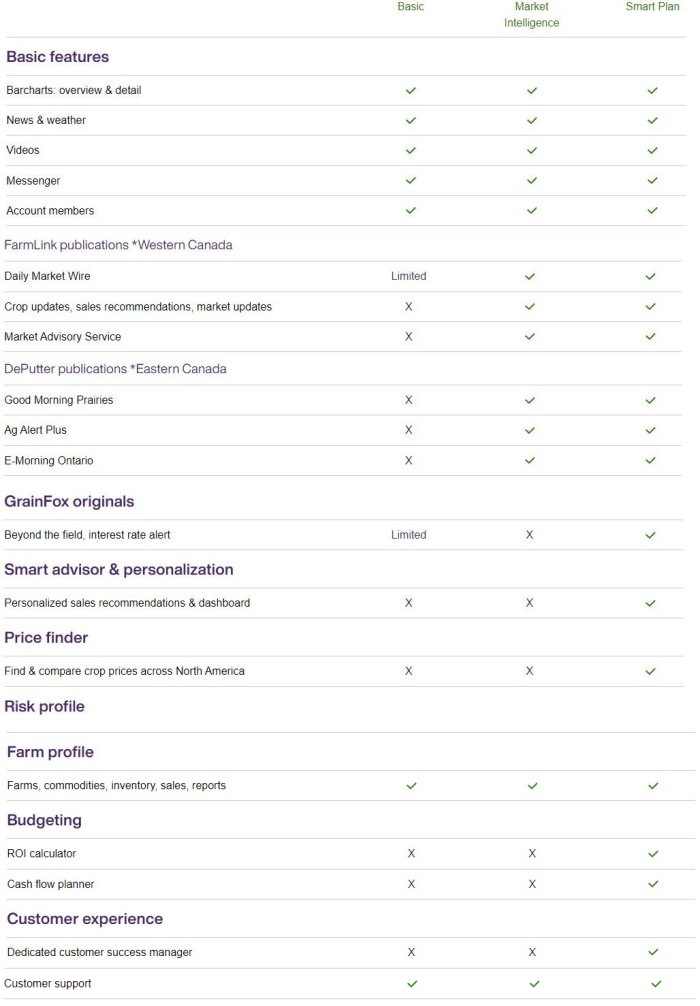Click Smart Plan checkmark for Customer support

pyautogui.click(x=656, y=984)
